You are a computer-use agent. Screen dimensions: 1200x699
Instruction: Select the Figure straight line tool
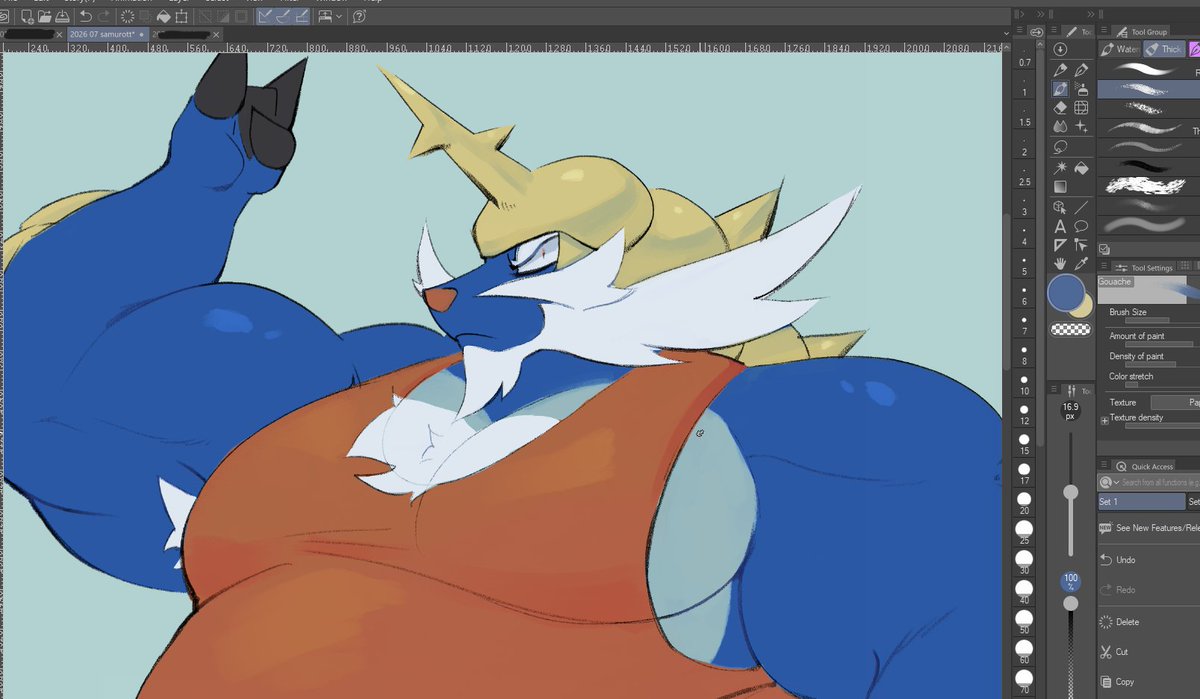click(1081, 207)
